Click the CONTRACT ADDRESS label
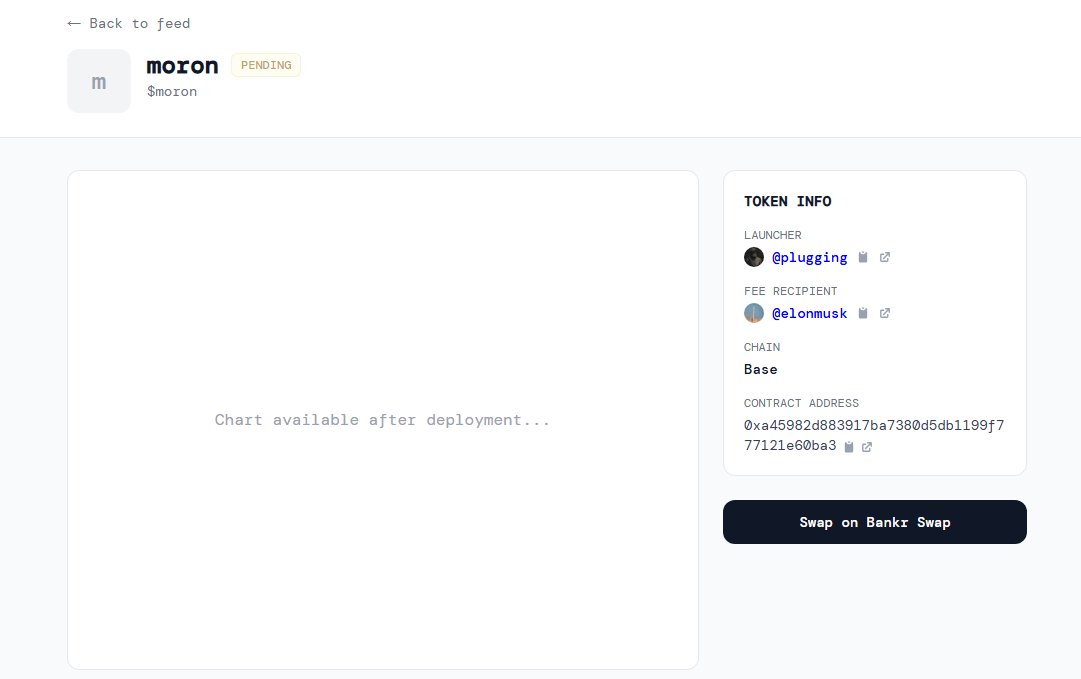Image resolution: width=1081 pixels, height=679 pixels. coord(801,403)
